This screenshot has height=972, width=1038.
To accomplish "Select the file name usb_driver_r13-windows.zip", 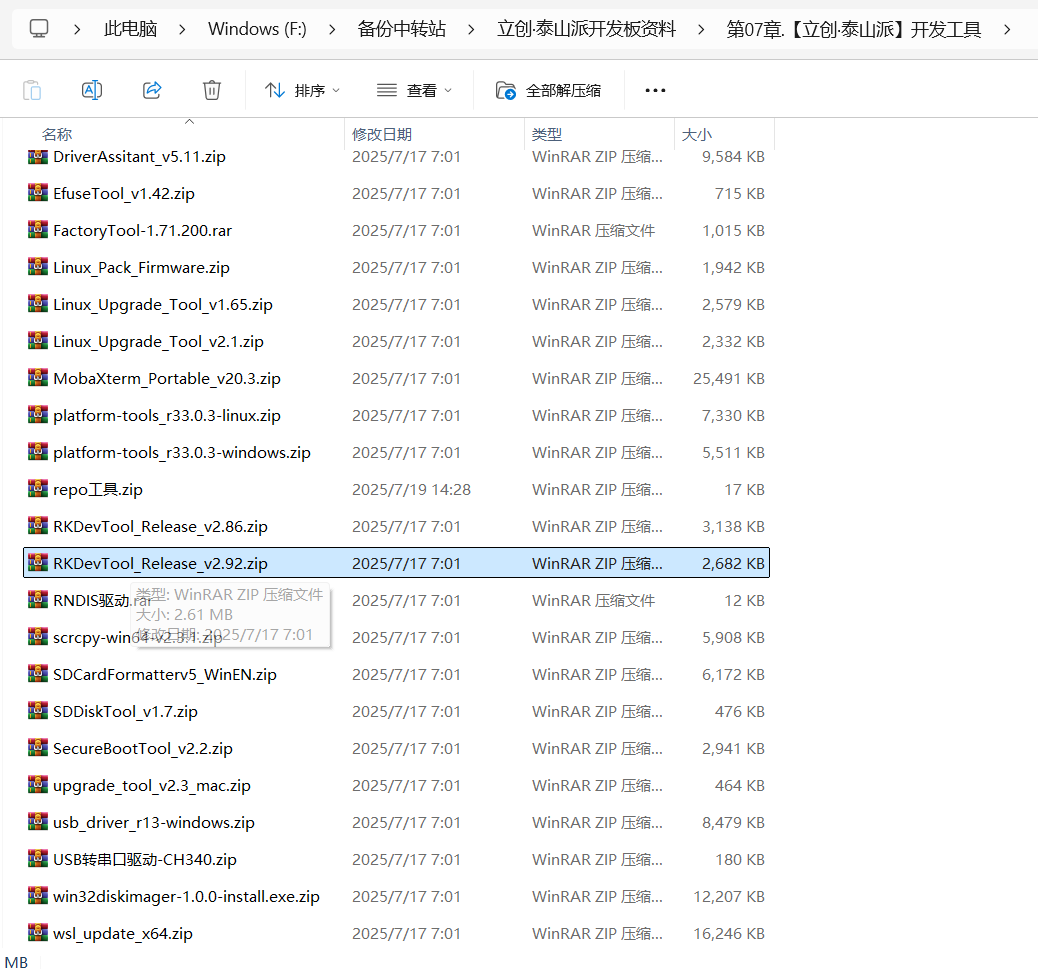I will point(154,823).
